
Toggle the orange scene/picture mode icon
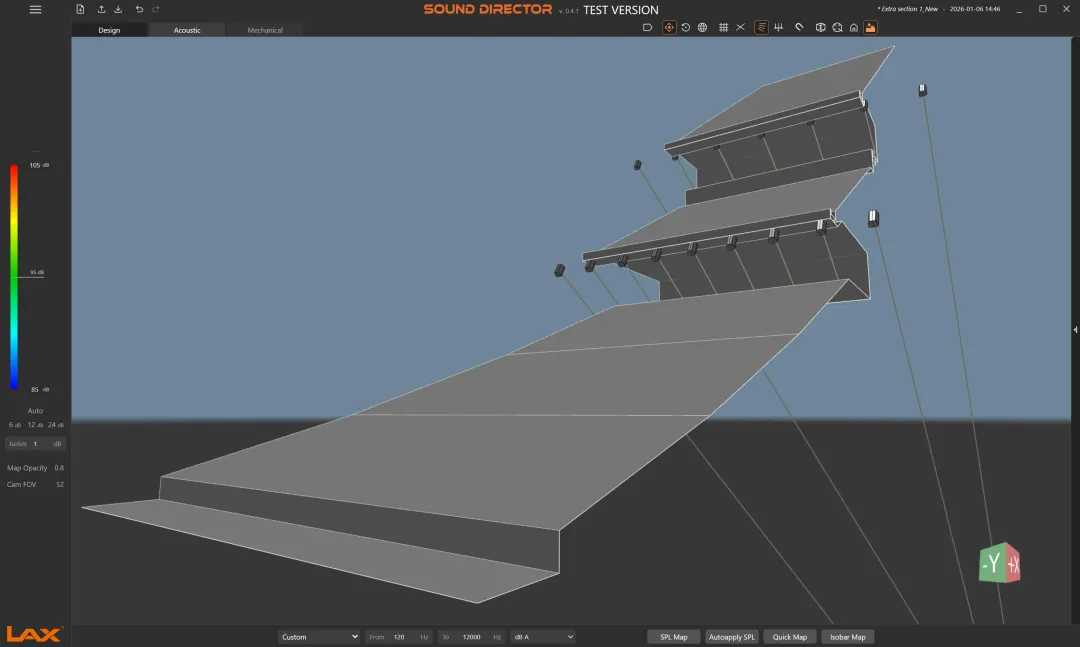click(871, 28)
